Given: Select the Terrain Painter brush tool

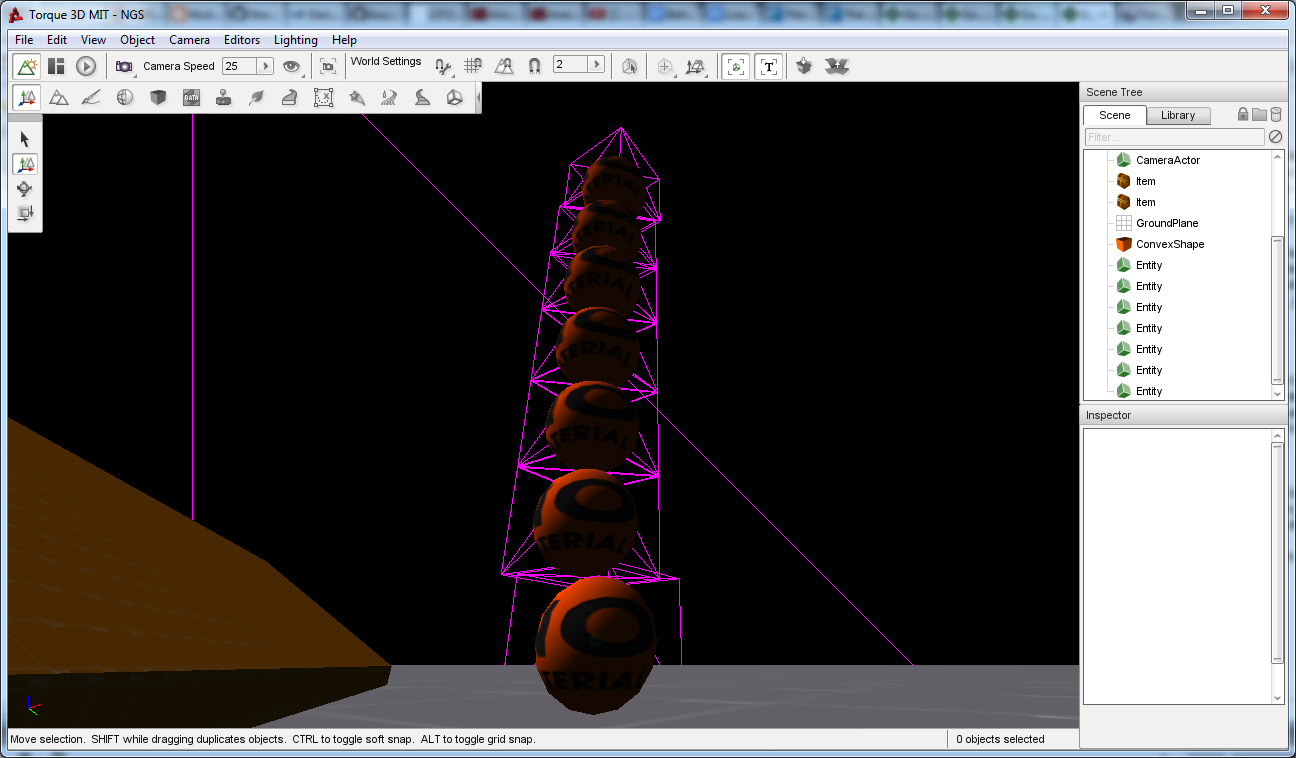Looking at the screenshot, I should point(91,97).
